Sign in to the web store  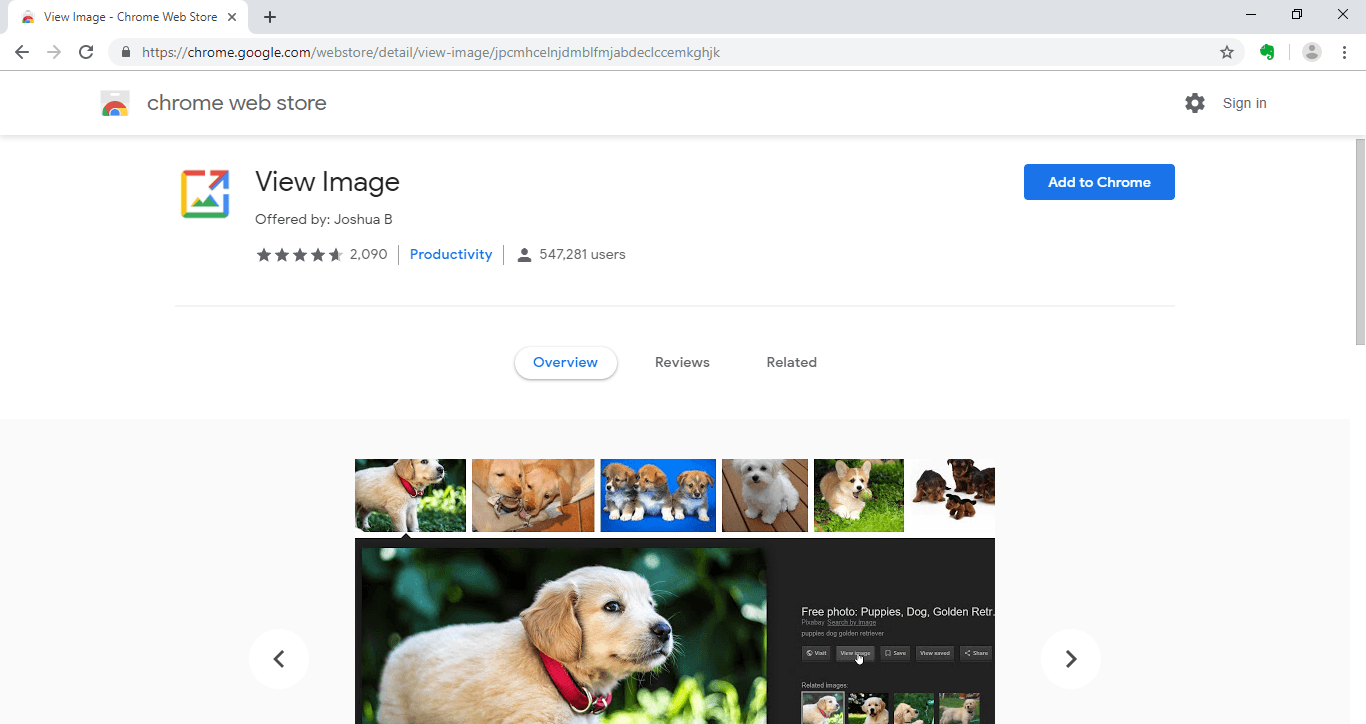pos(1244,103)
